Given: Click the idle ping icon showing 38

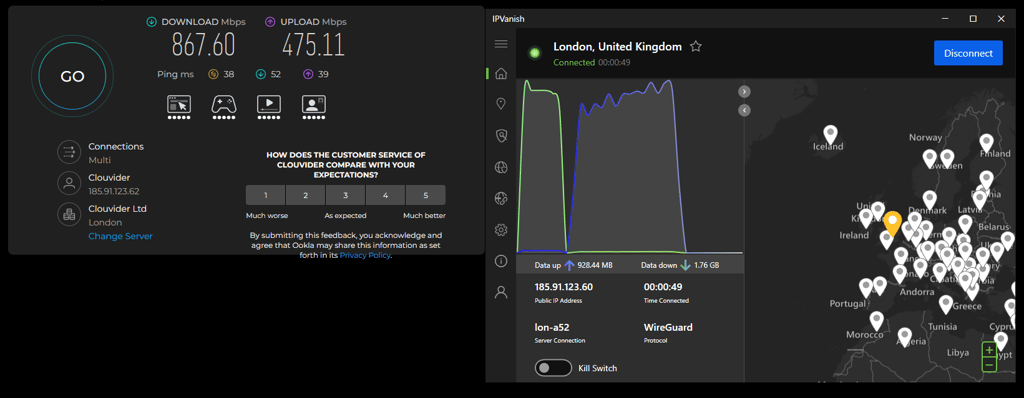Looking at the screenshot, I should coord(213,75).
